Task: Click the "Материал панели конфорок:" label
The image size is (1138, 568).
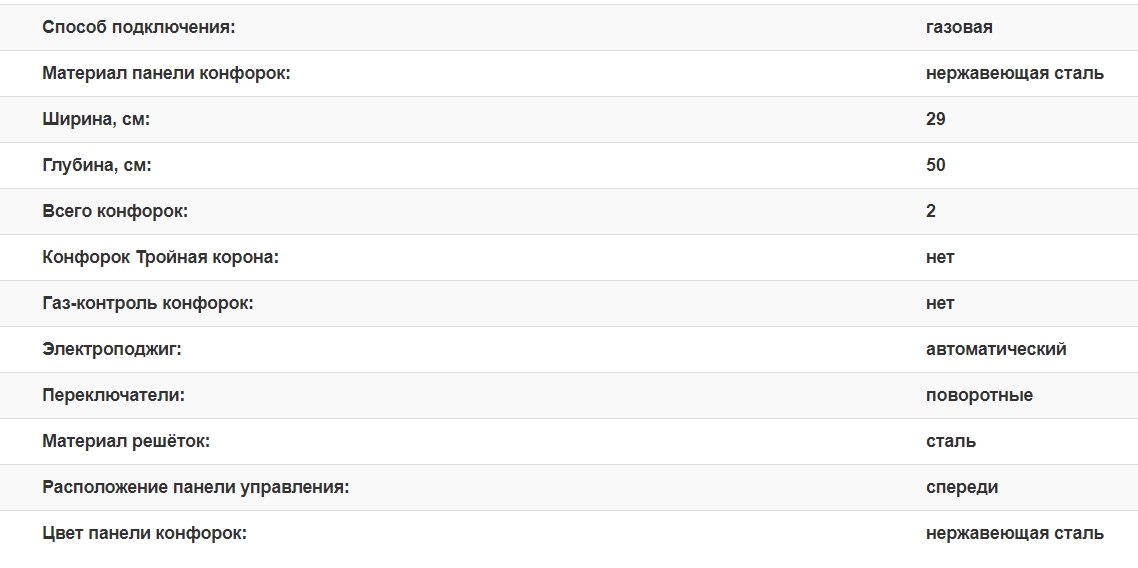Action: (x=166, y=73)
